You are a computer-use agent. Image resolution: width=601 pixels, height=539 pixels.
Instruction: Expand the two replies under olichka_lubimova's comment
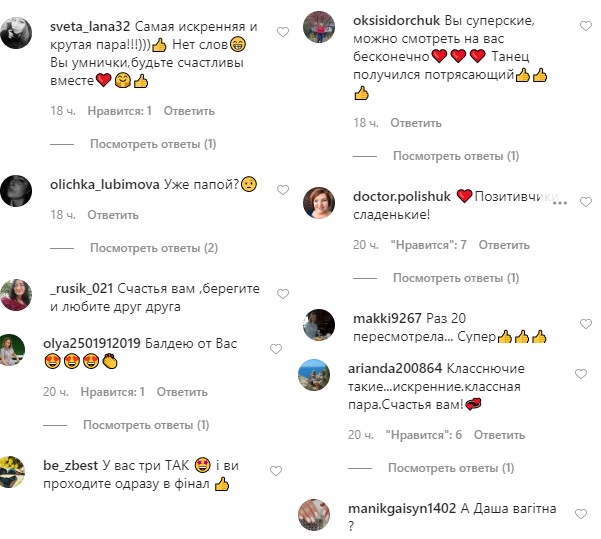click(x=154, y=248)
